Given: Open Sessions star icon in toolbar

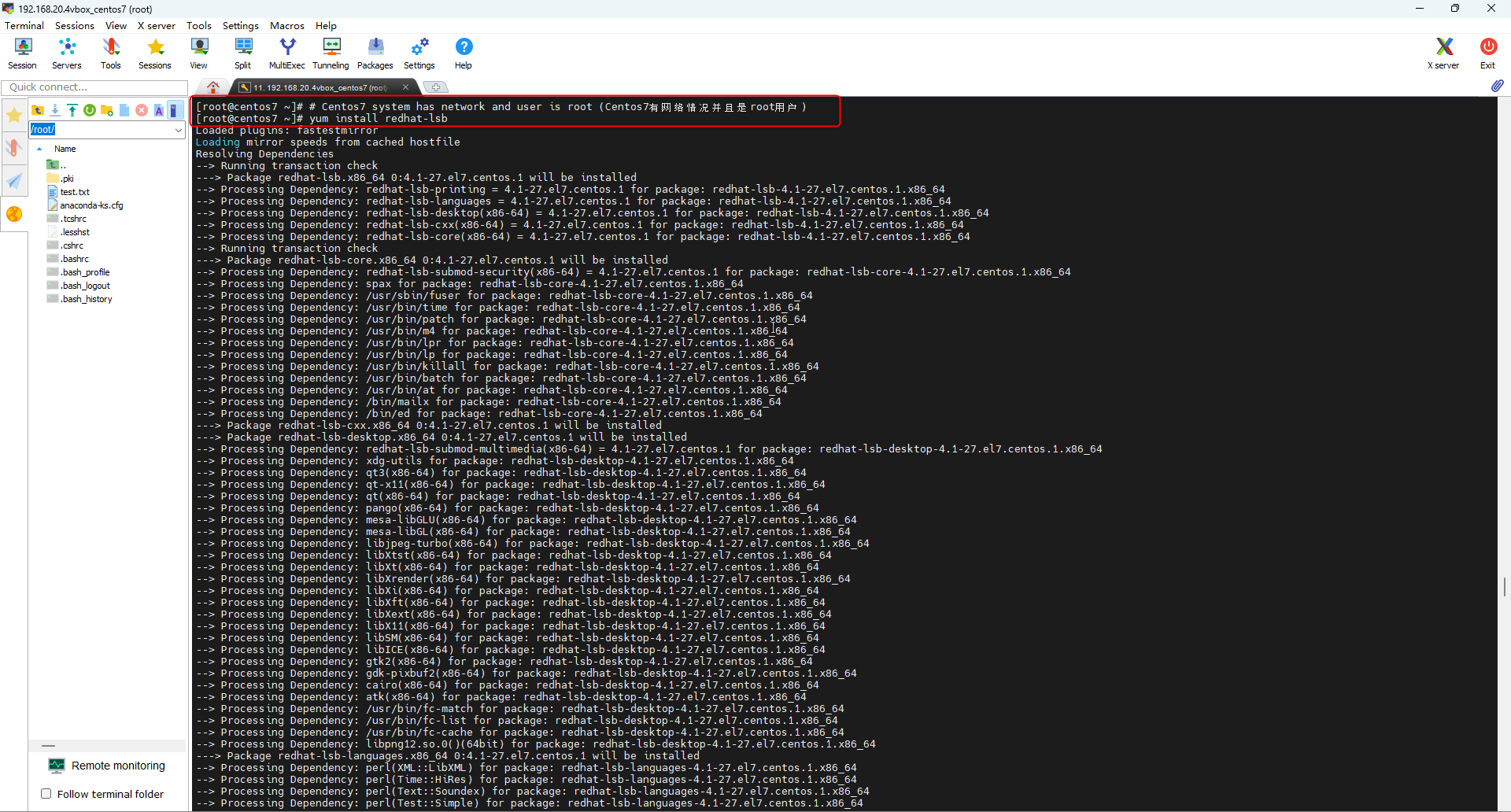Looking at the screenshot, I should 155,54.
